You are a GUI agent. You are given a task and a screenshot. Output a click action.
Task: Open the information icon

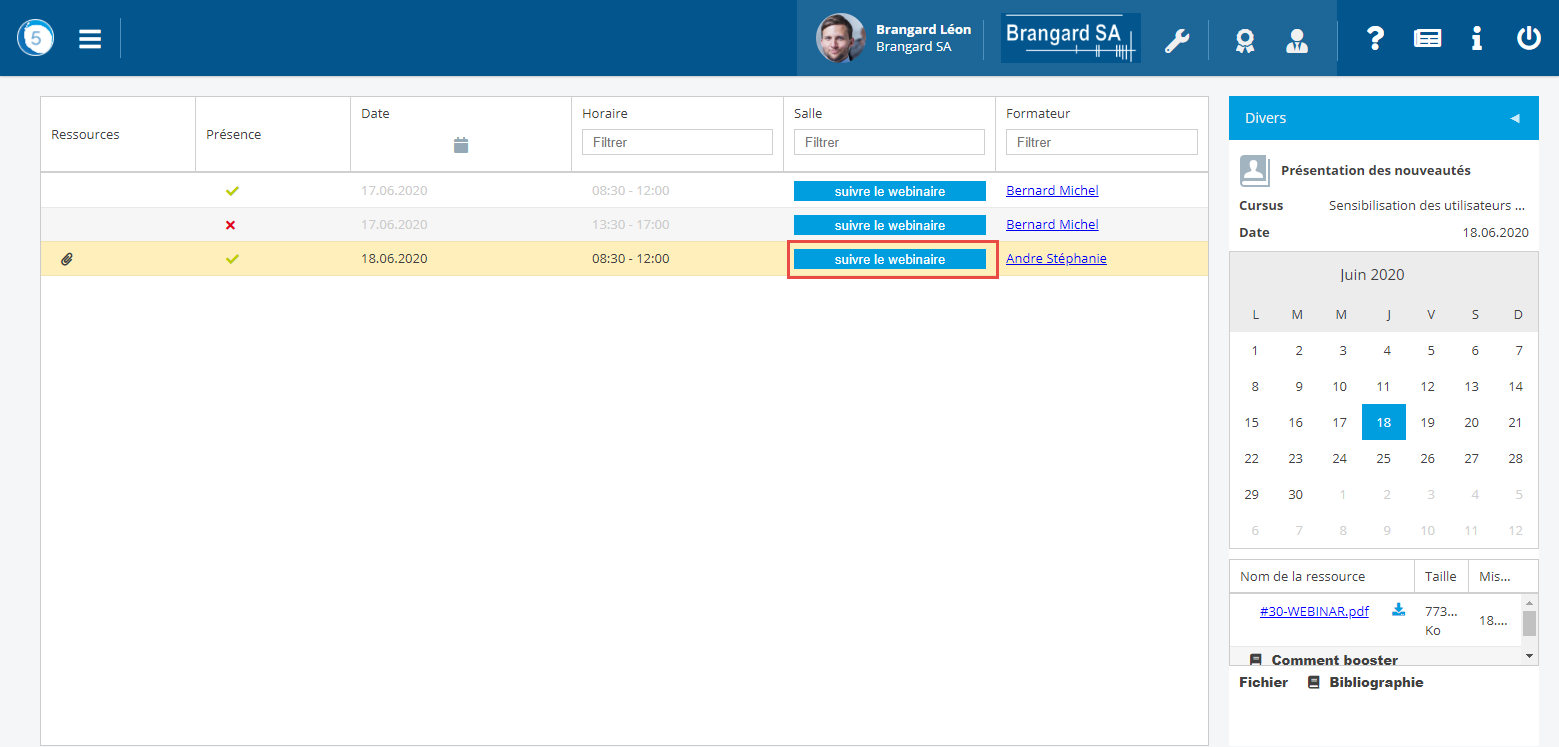coord(1476,39)
